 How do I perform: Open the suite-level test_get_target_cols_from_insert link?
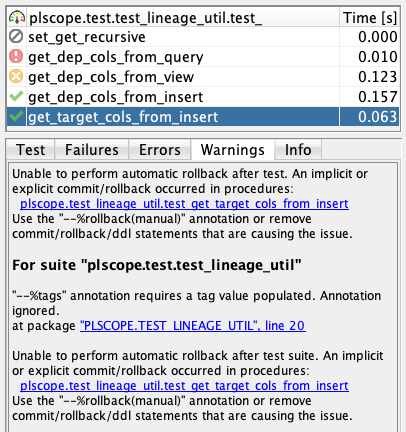point(184,386)
